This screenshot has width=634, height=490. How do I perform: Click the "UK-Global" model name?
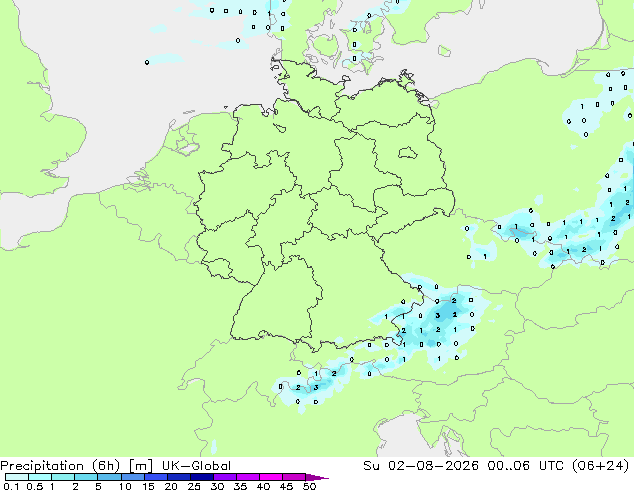click(196, 466)
